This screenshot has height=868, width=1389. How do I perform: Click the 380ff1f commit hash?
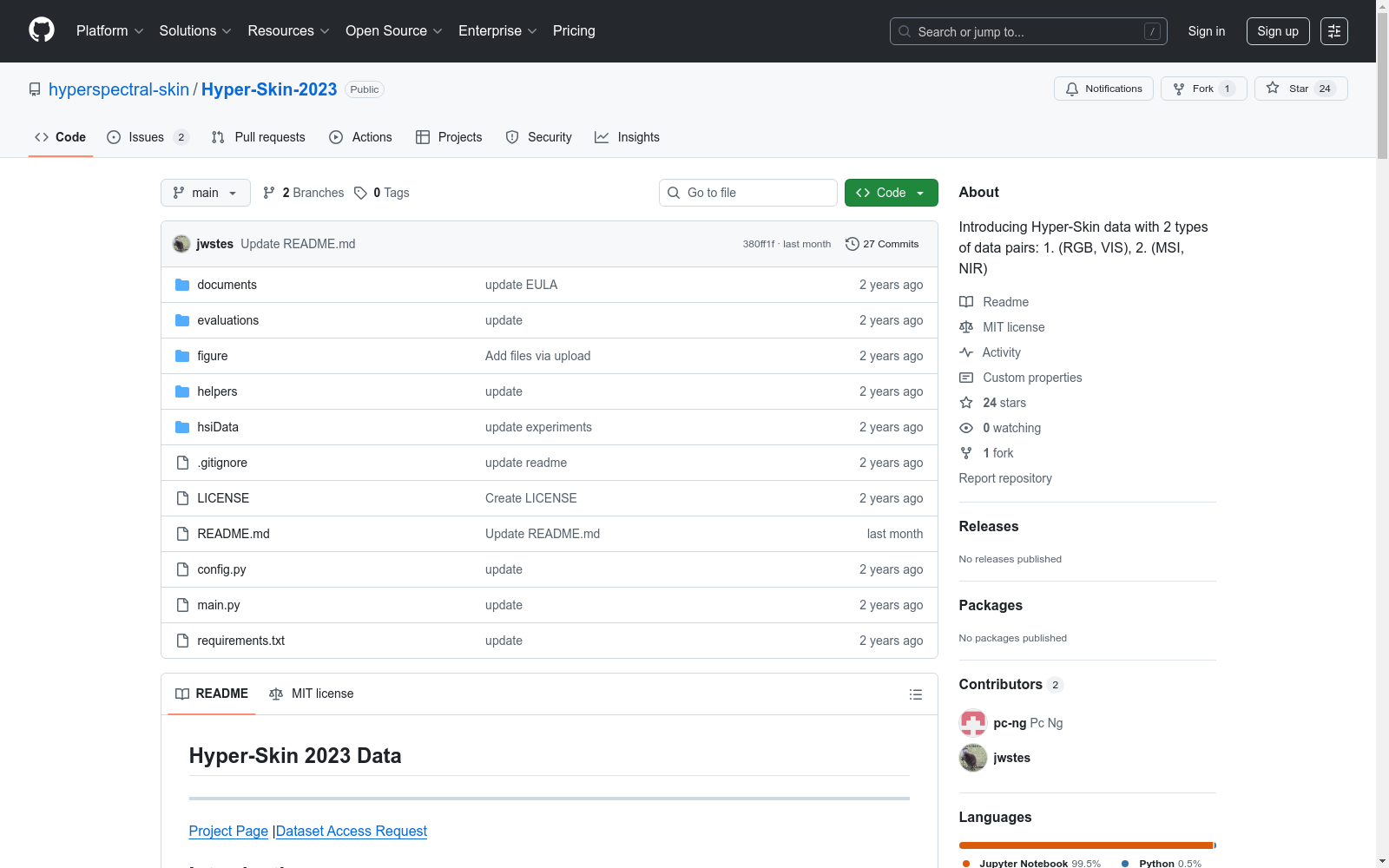tap(759, 244)
